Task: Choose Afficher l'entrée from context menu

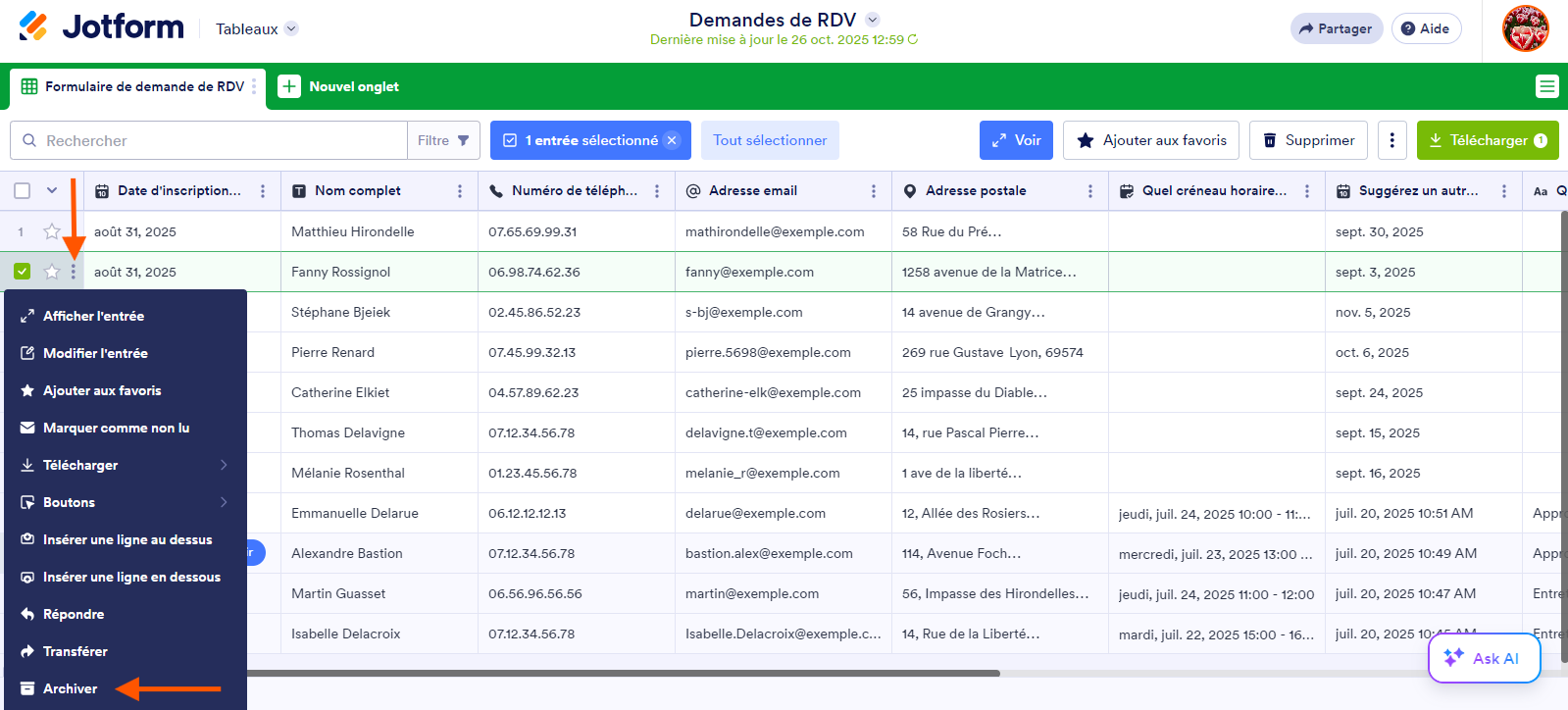Action: click(126, 316)
